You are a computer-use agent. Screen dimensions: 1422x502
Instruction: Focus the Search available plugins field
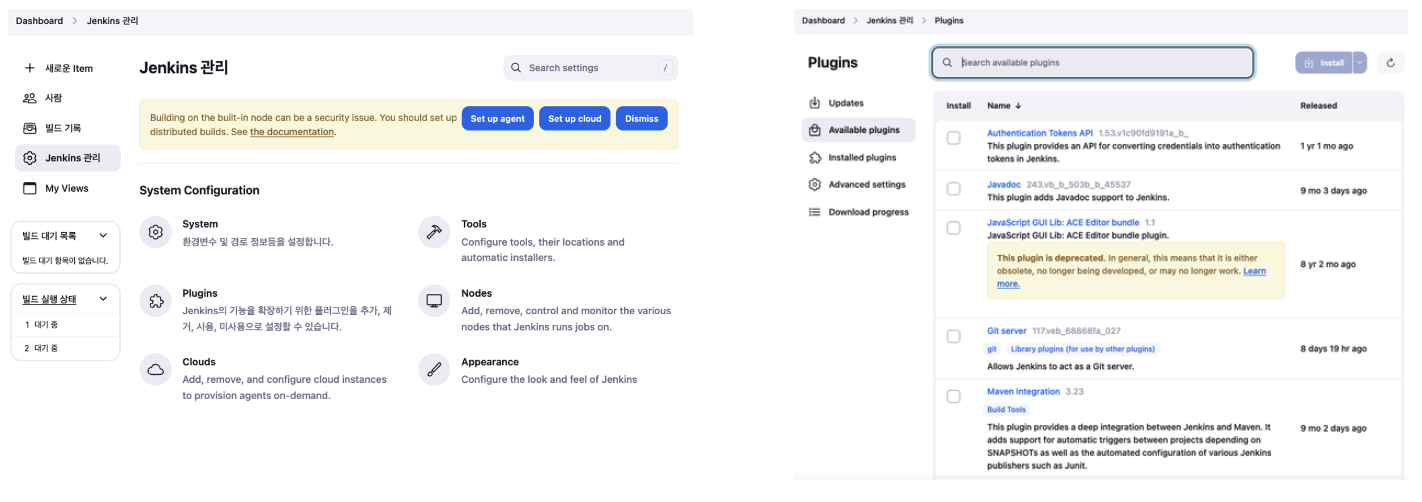click(x=1092, y=62)
